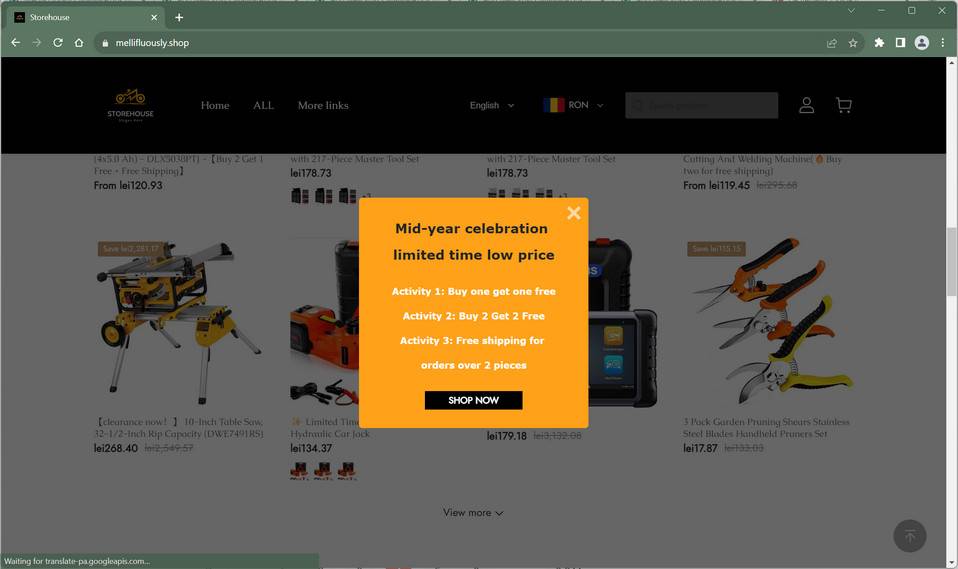Open a new tab with plus button

(x=179, y=18)
